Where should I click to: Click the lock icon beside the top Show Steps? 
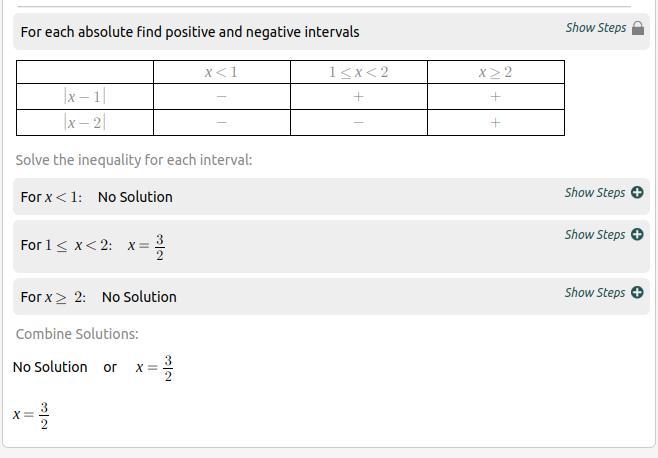(638, 28)
